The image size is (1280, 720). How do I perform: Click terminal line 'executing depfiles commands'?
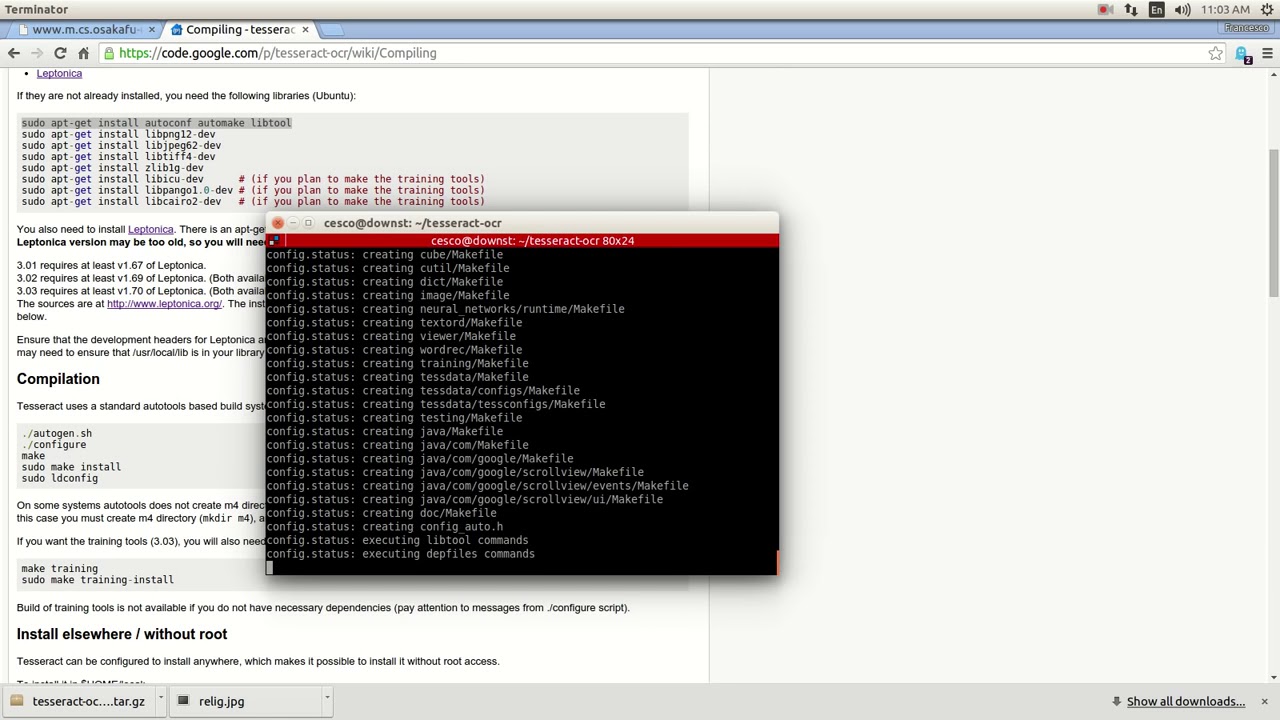[x=401, y=554]
